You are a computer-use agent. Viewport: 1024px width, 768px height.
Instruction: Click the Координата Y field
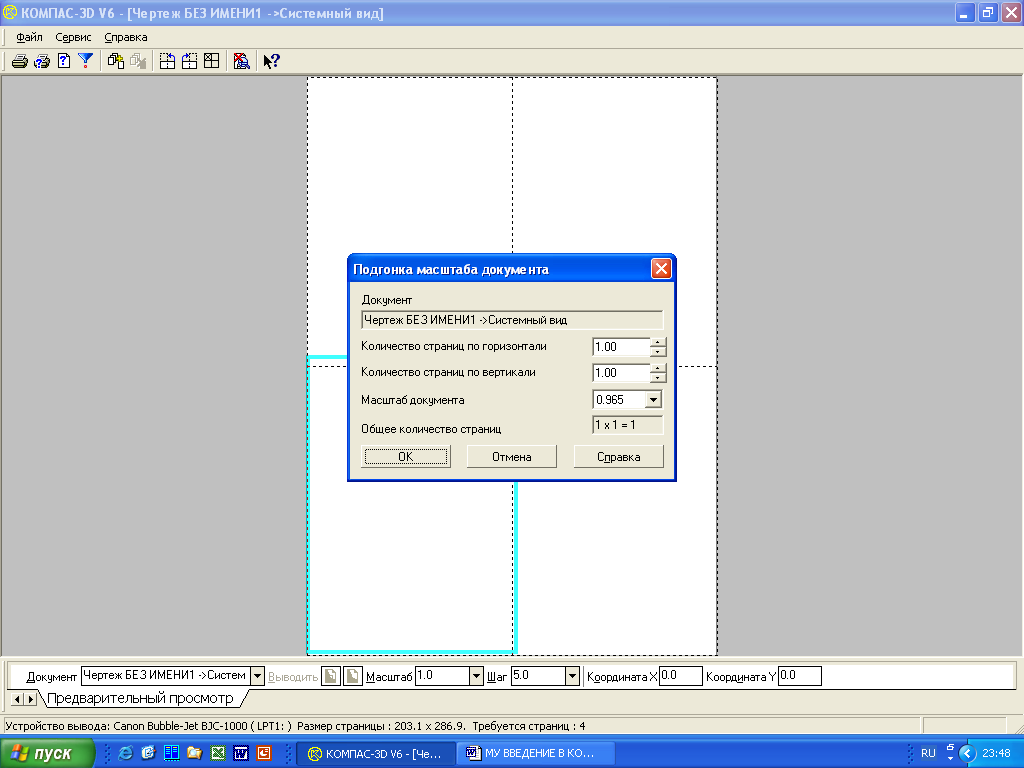tap(799, 676)
